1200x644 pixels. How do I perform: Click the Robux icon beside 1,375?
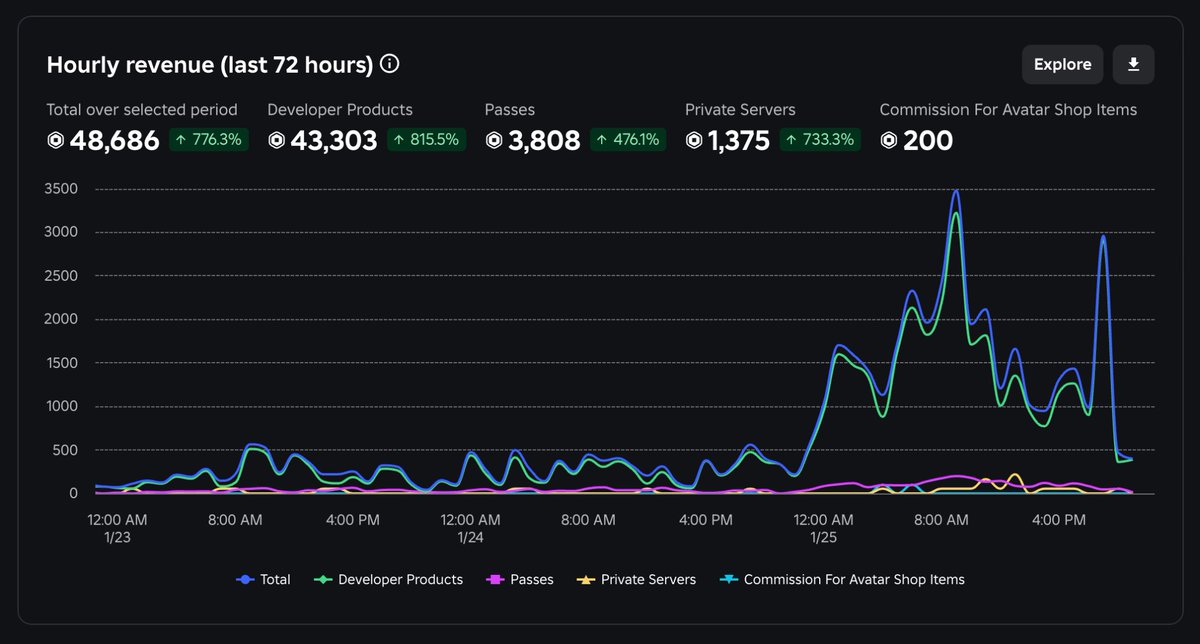pyautogui.click(x=694, y=140)
